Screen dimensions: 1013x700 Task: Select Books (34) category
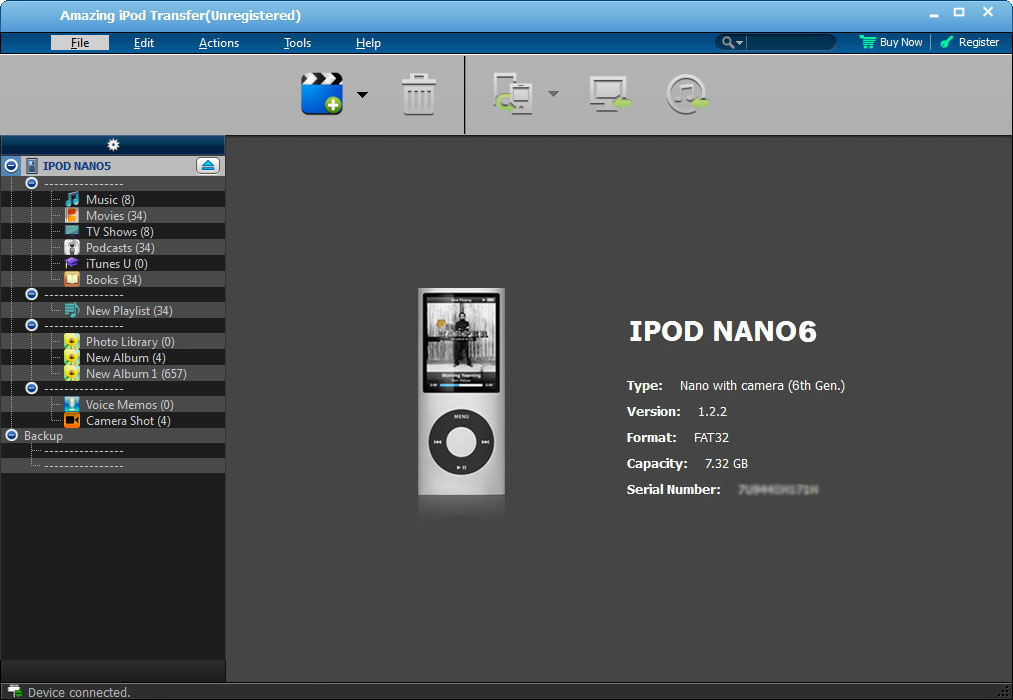tap(114, 280)
